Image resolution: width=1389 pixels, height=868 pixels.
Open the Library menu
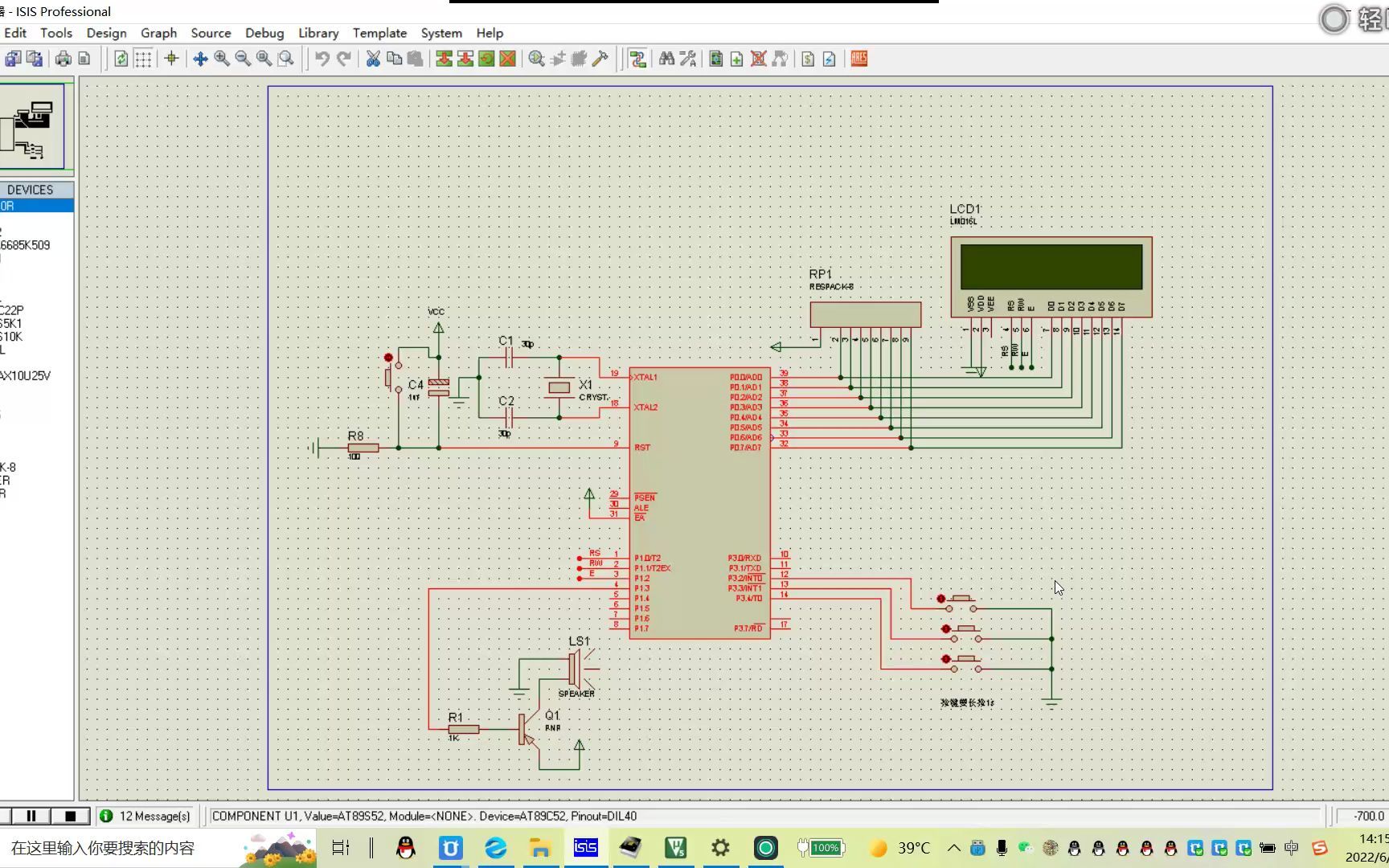(x=318, y=33)
